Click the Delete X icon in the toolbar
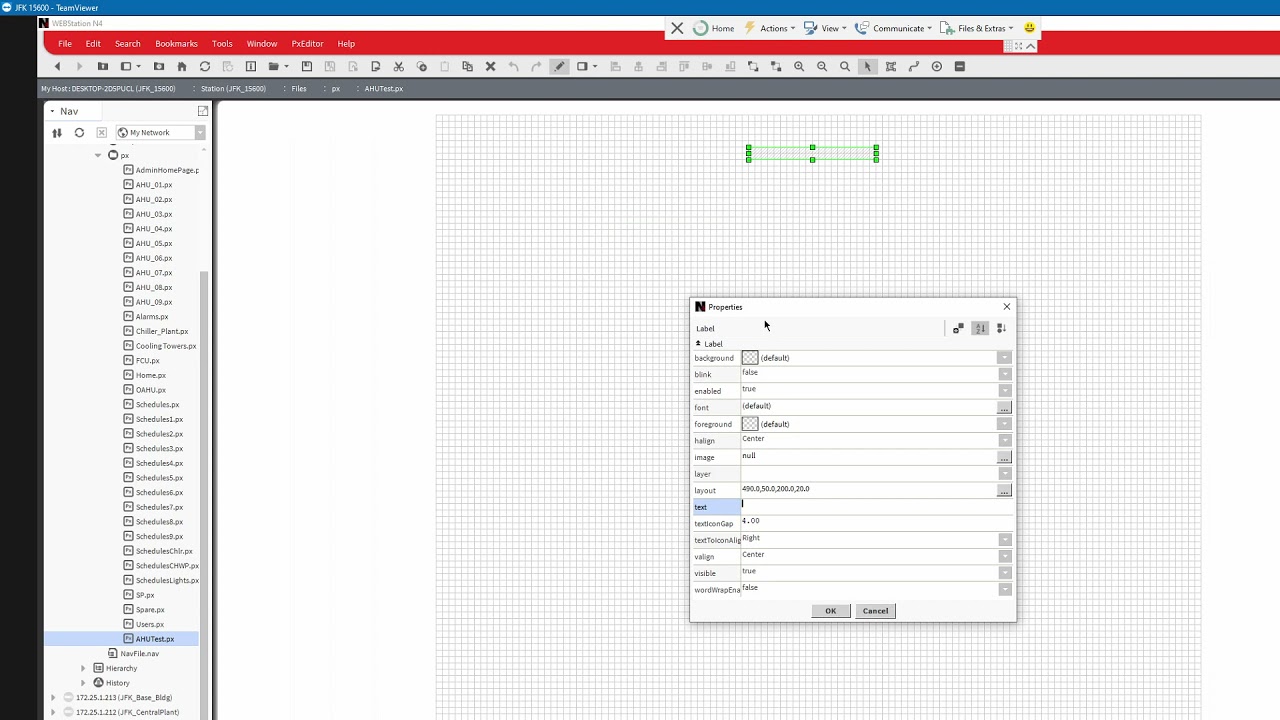 (490, 66)
